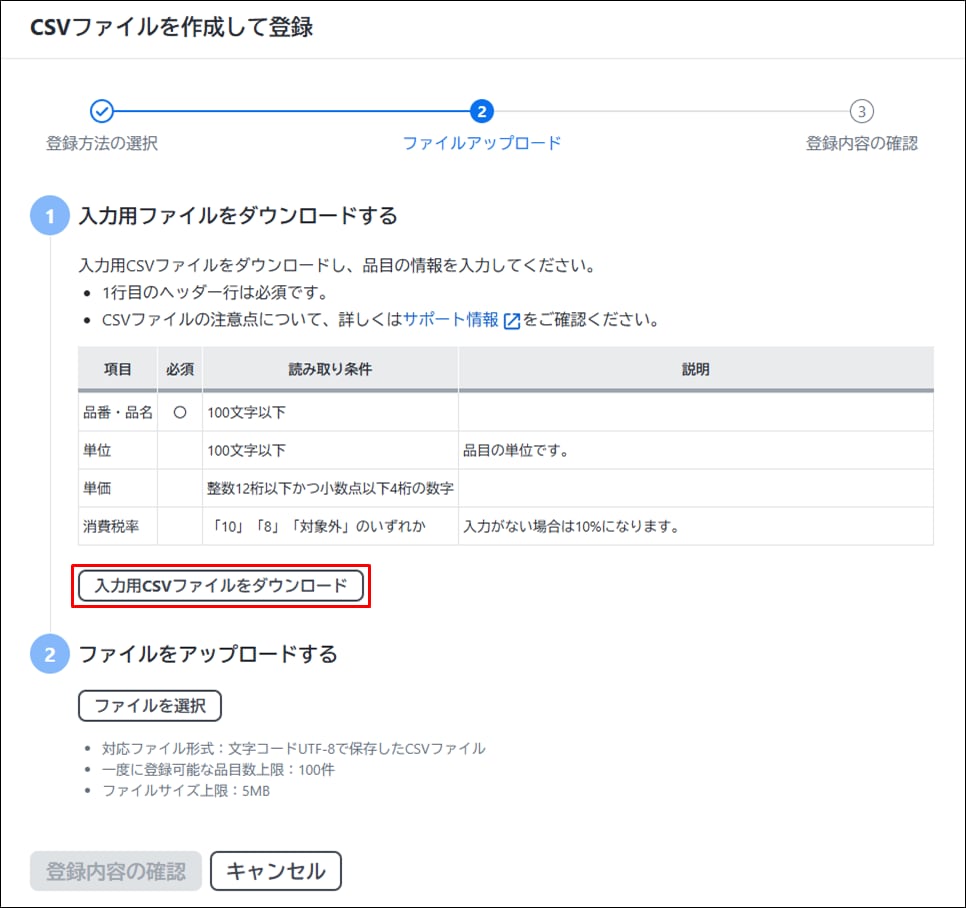Select the 登録方法の選択 step label
966x908 pixels.
point(102,143)
